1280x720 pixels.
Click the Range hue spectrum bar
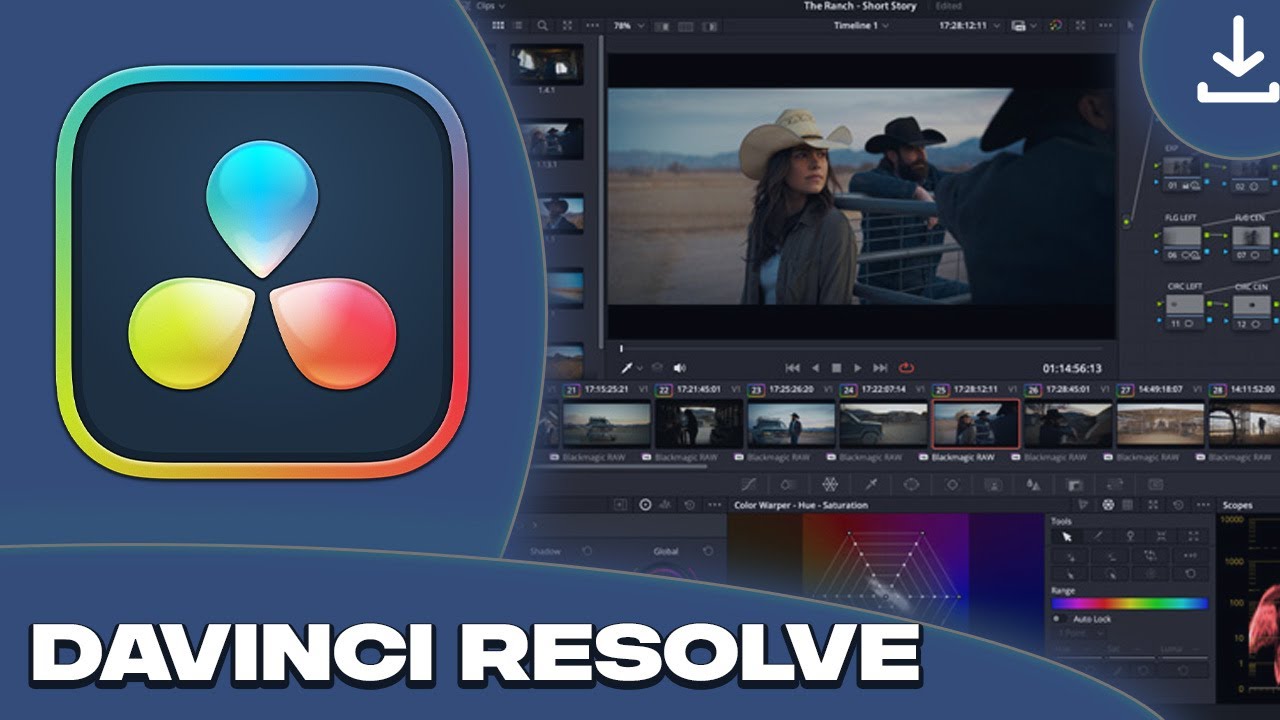(x=1129, y=604)
